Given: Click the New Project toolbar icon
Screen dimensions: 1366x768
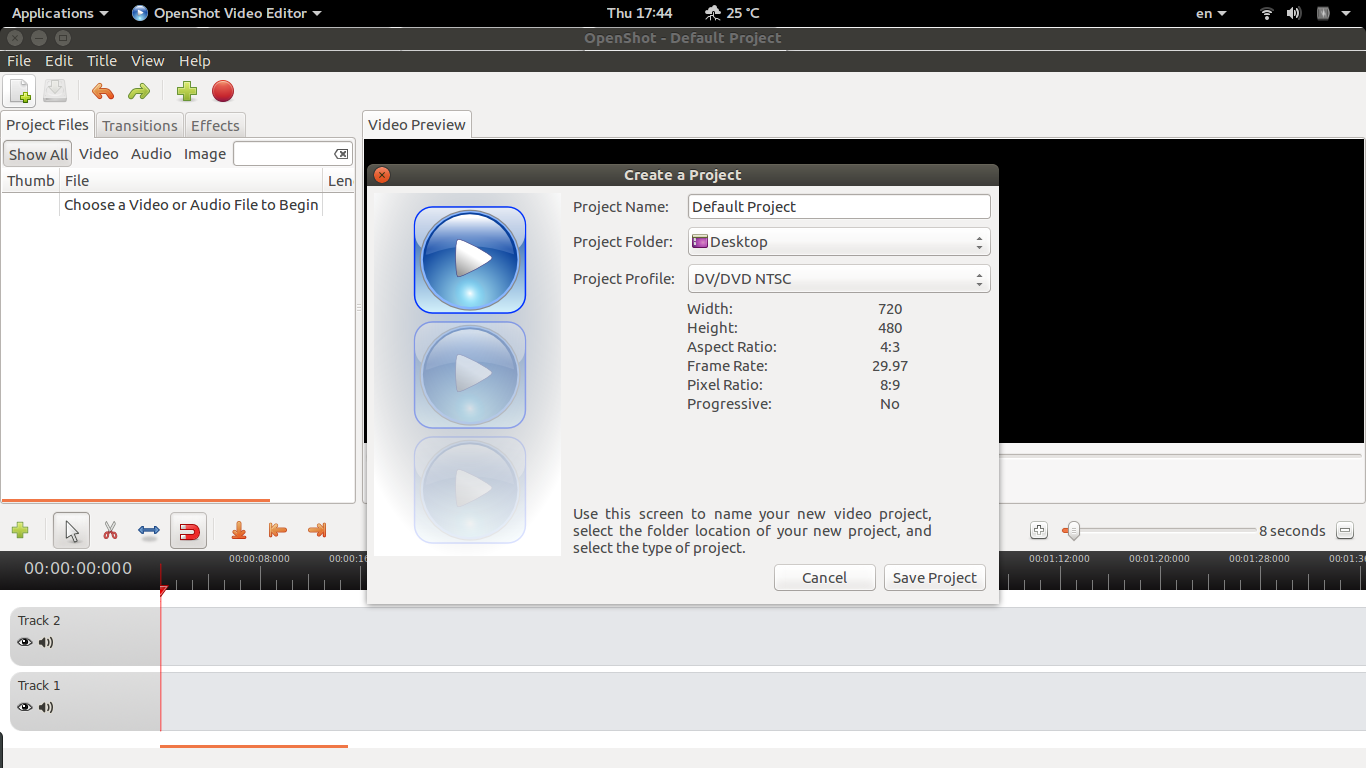Looking at the screenshot, I should click(x=20, y=92).
